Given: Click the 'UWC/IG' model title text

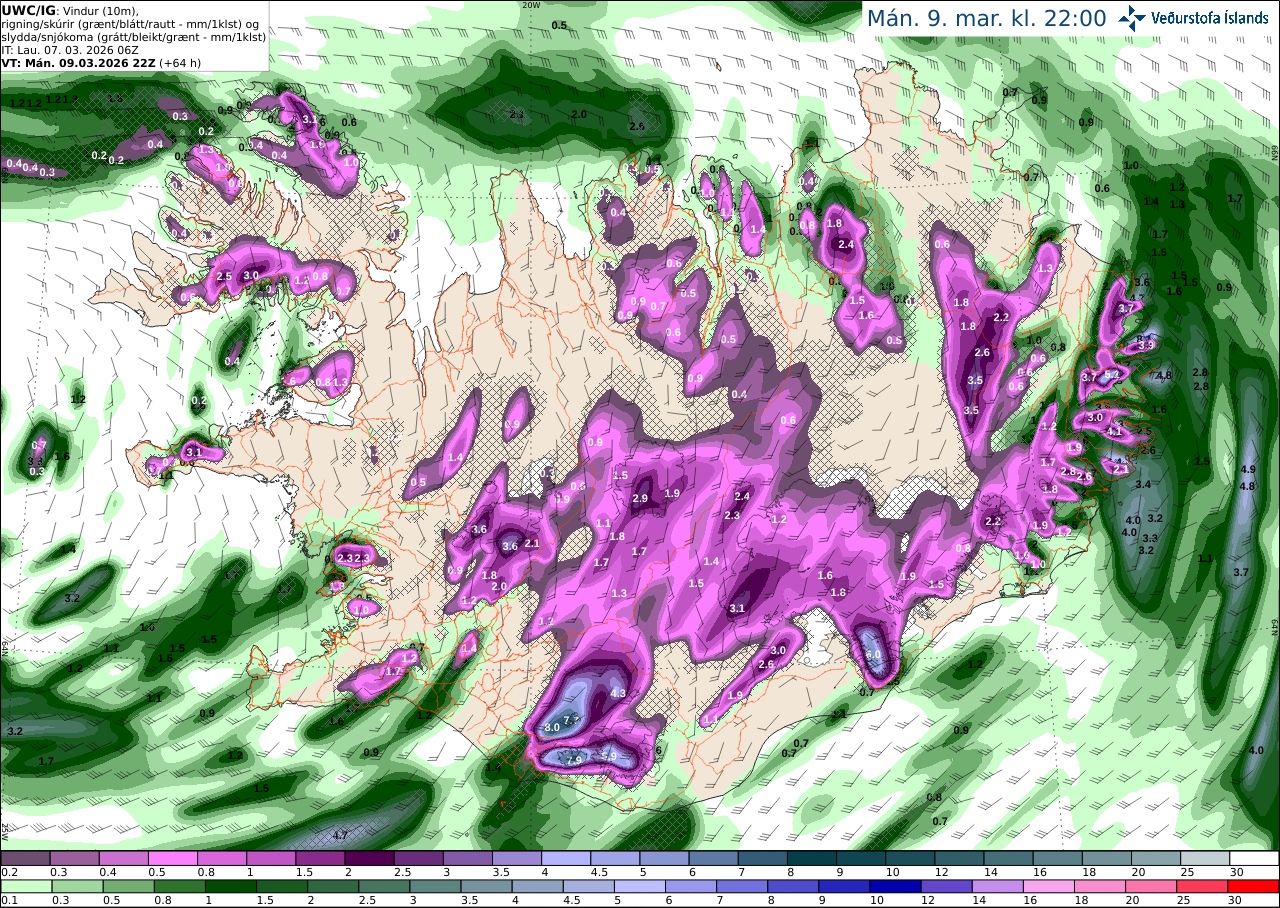Looking at the screenshot, I should [28, 9].
